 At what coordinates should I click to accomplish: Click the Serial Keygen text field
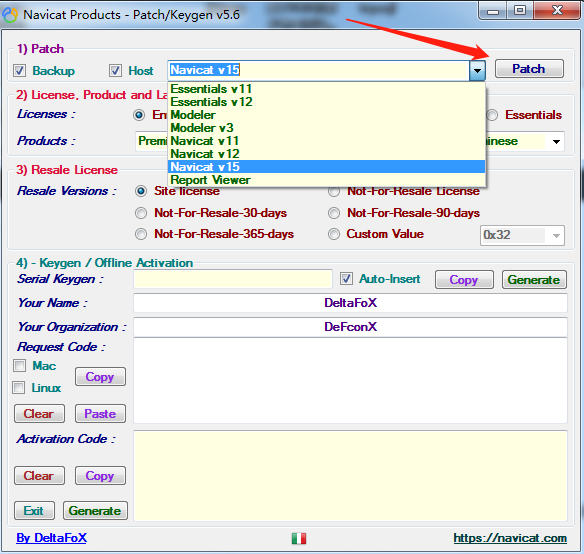(233, 279)
